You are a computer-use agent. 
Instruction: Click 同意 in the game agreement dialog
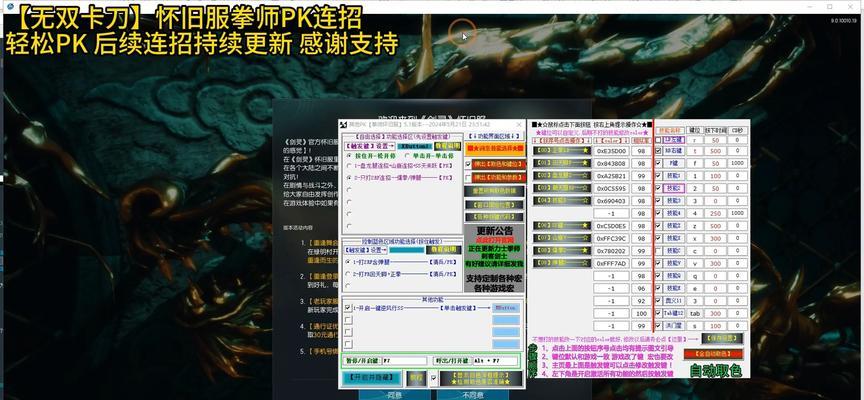click(395, 395)
